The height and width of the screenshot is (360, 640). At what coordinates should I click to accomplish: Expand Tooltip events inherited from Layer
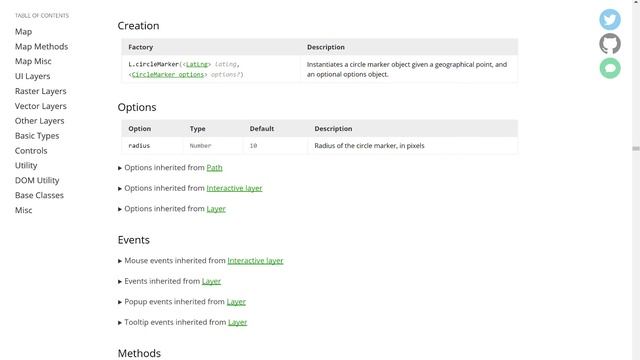(x=182, y=322)
